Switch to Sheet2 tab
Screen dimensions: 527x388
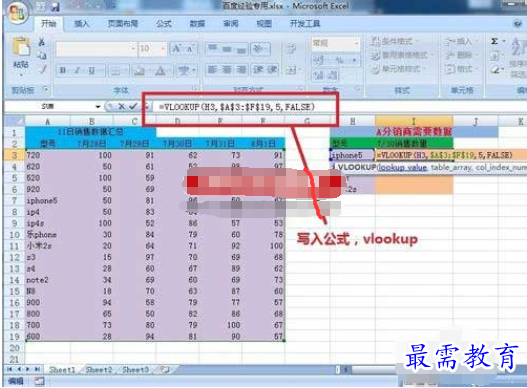tap(99, 370)
